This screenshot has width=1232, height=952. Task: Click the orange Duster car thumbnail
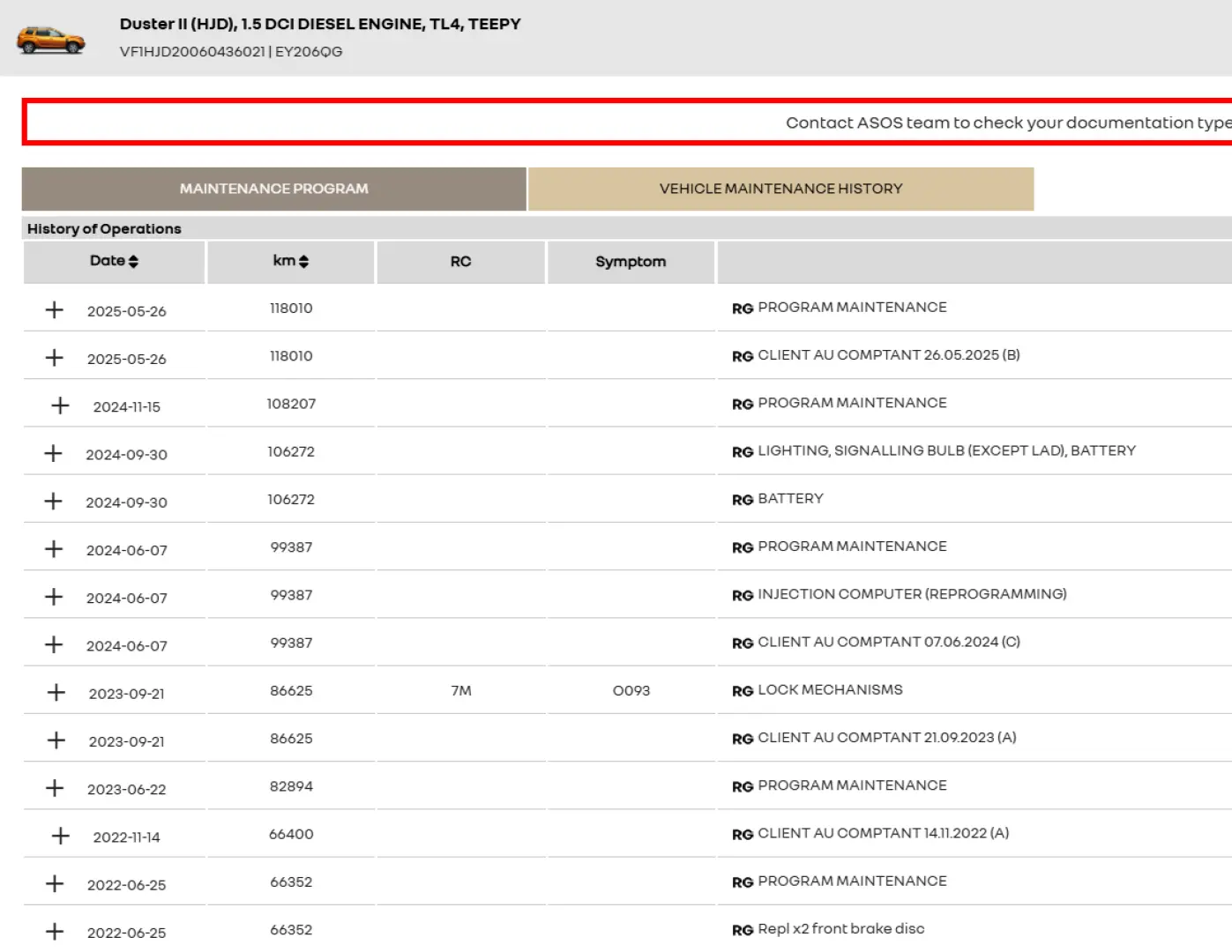(50, 40)
